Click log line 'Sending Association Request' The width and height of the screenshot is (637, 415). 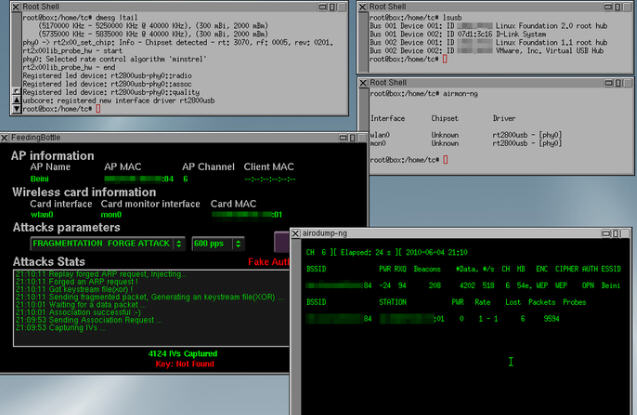click(x=88, y=320)
